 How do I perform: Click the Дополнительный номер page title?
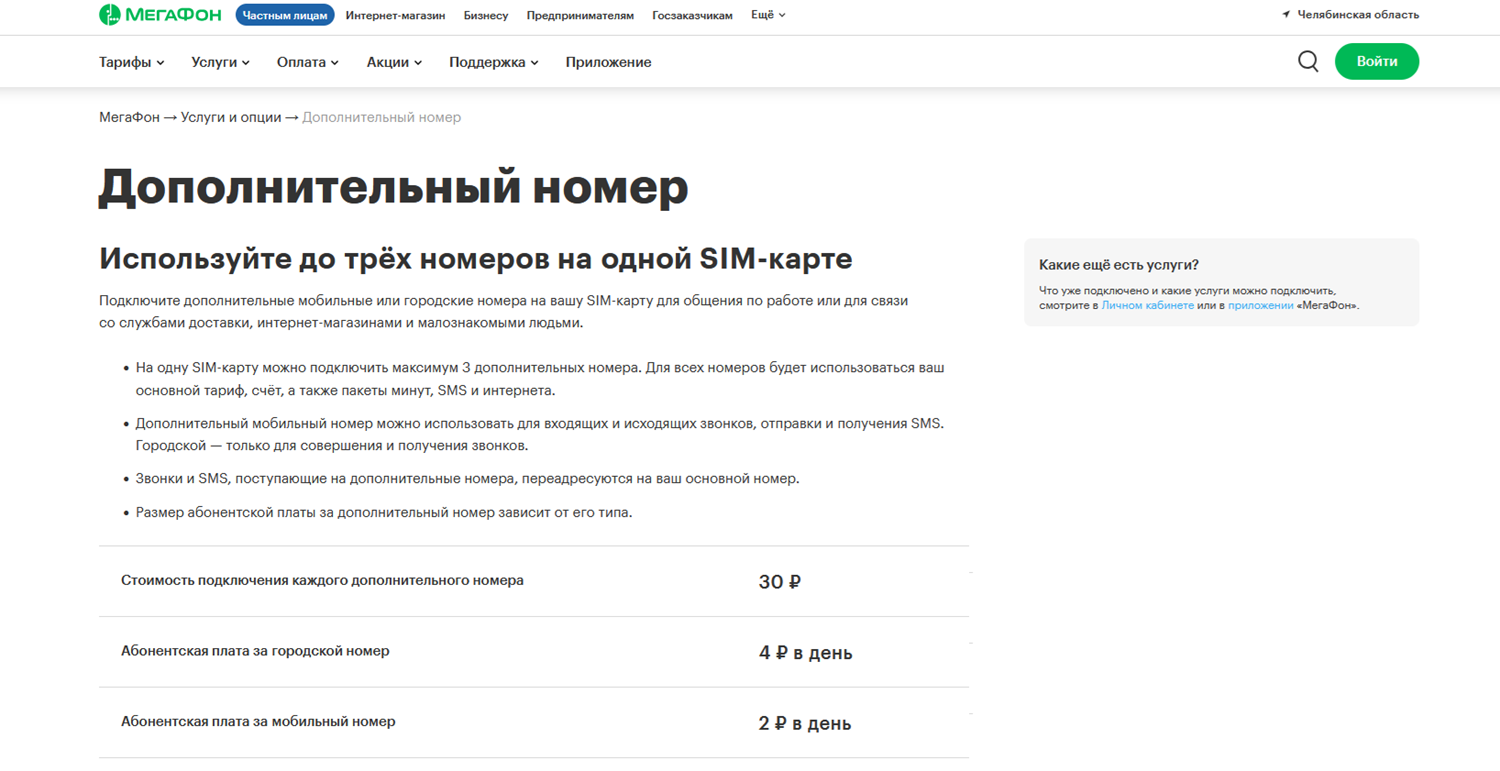[394, 186]
